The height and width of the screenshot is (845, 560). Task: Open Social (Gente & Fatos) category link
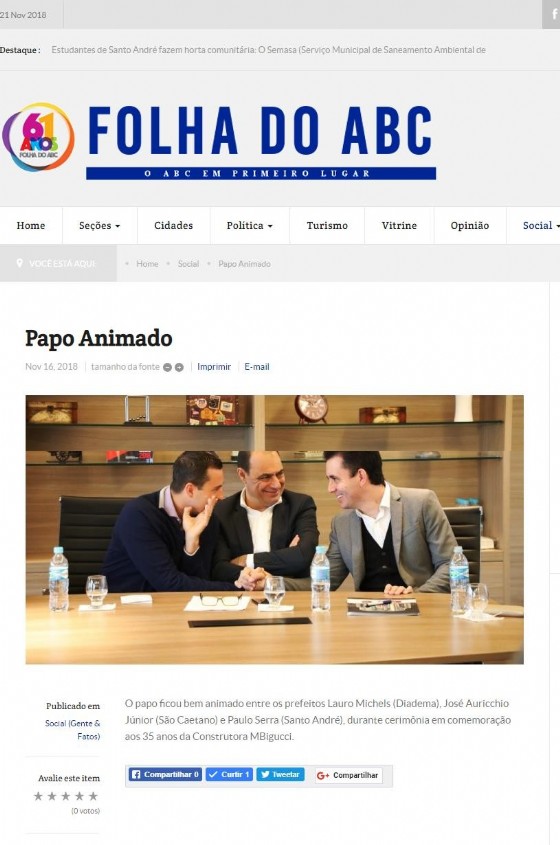(73, 730)
